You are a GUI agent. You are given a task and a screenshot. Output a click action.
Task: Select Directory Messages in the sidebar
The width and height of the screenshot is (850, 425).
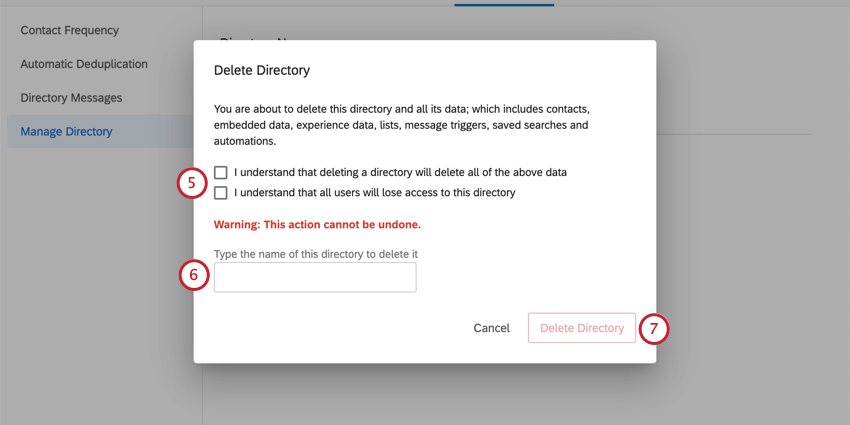click(x=71, y=98)
